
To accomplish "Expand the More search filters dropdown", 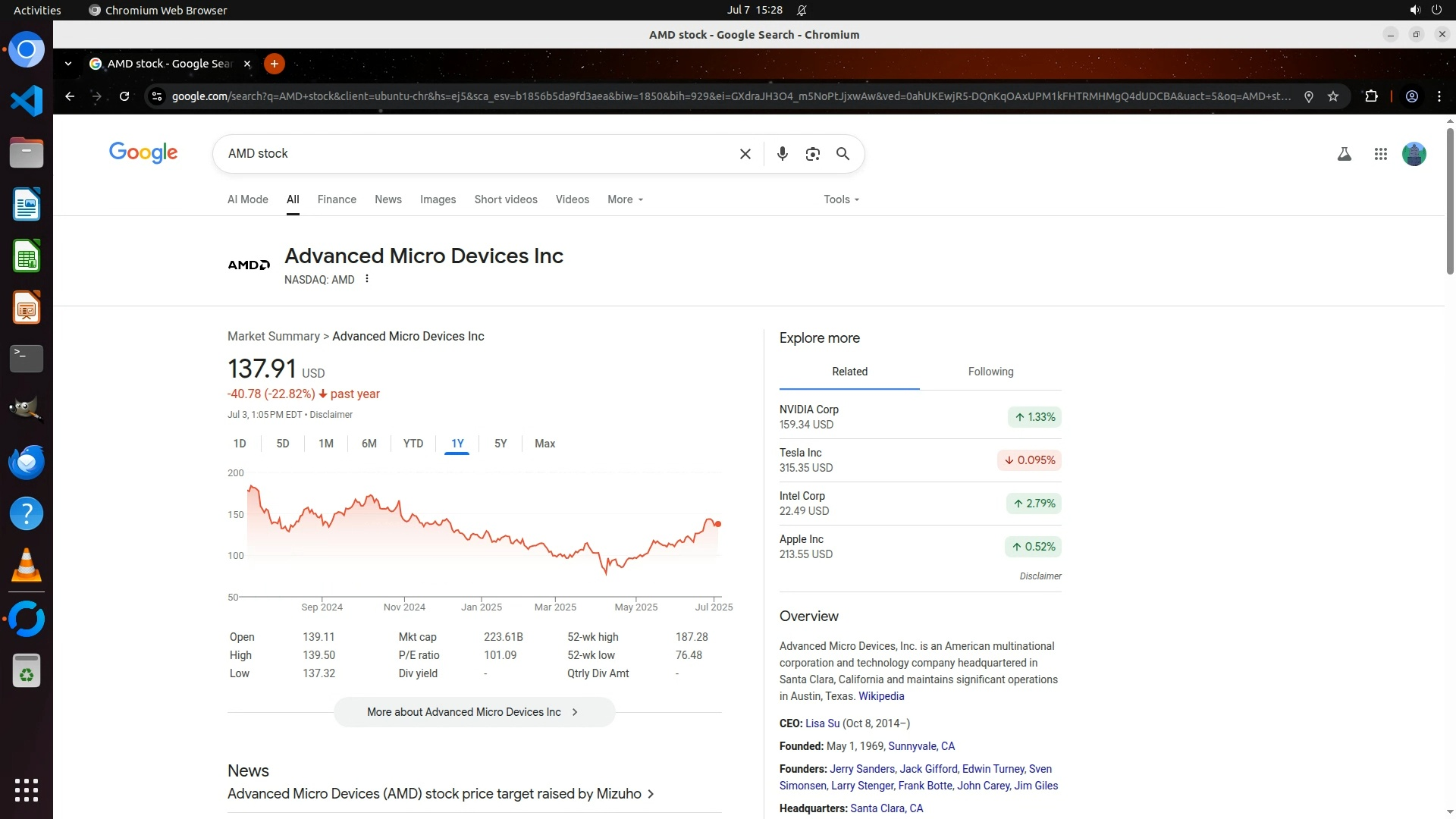I will tap(625, 199).
